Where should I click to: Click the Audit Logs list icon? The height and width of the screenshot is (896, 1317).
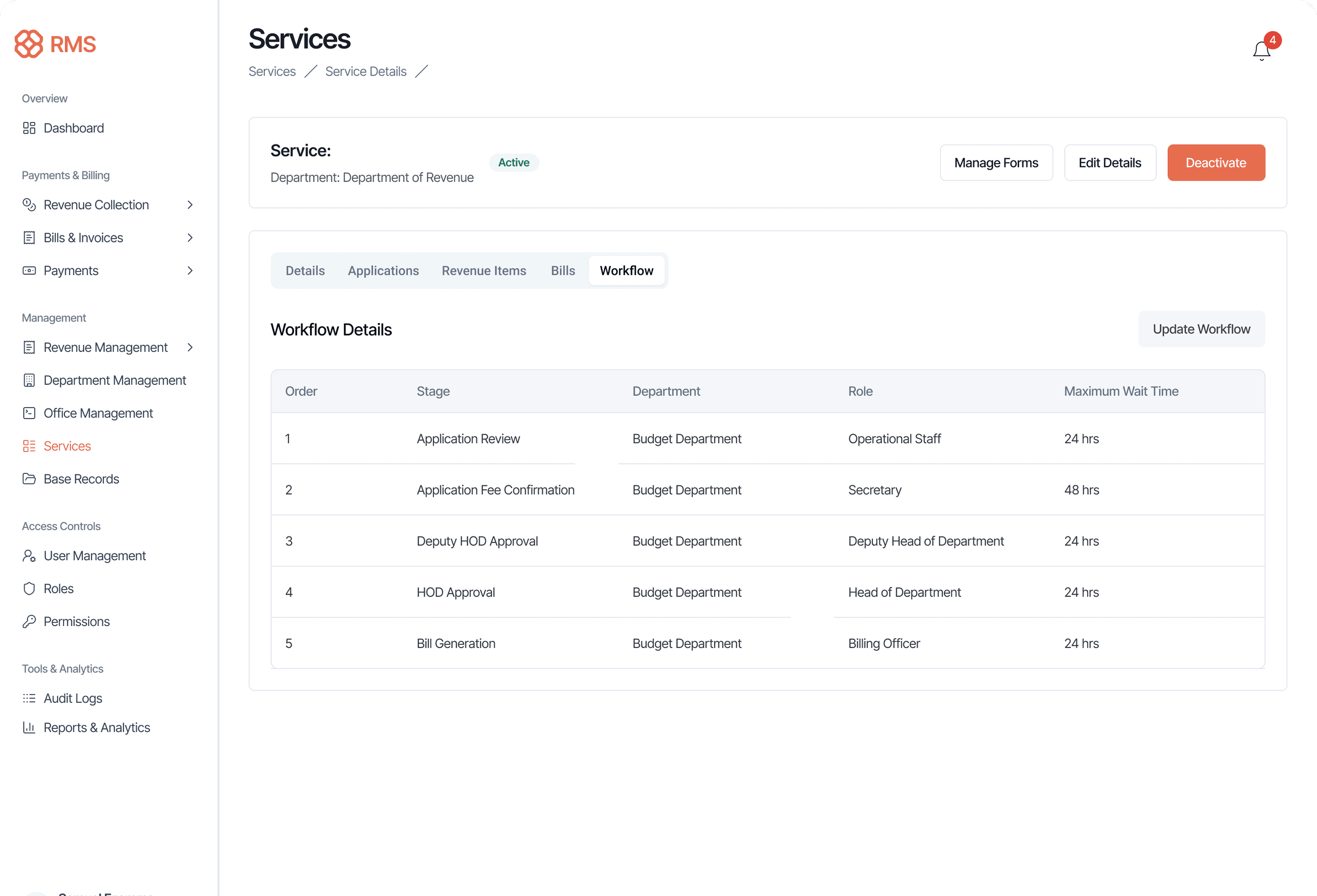[29, 698]
